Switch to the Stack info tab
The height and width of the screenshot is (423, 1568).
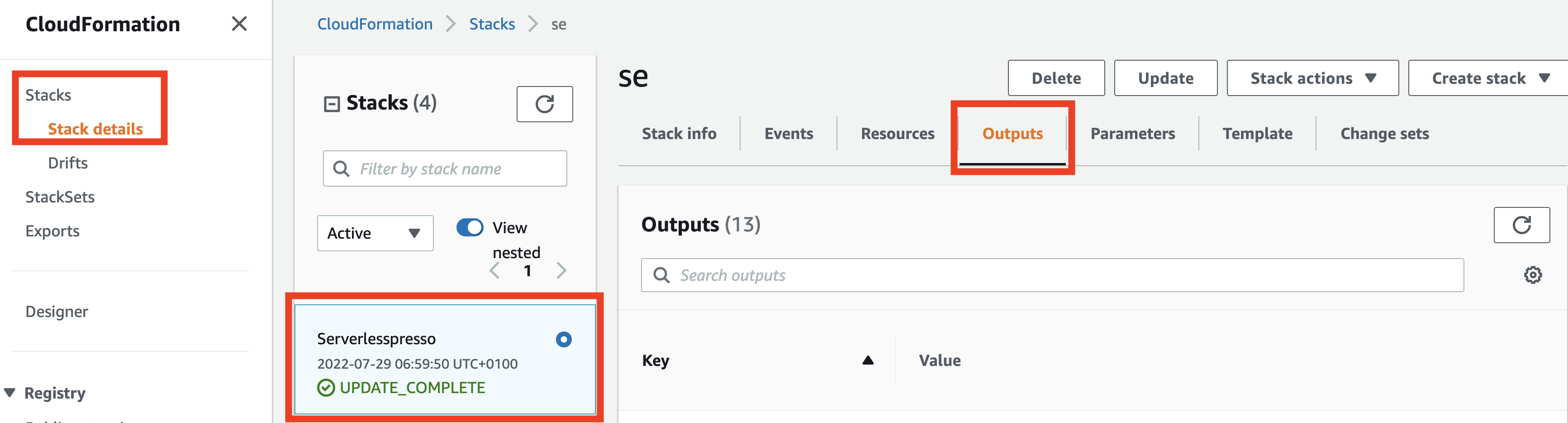[x=679, y=134]
